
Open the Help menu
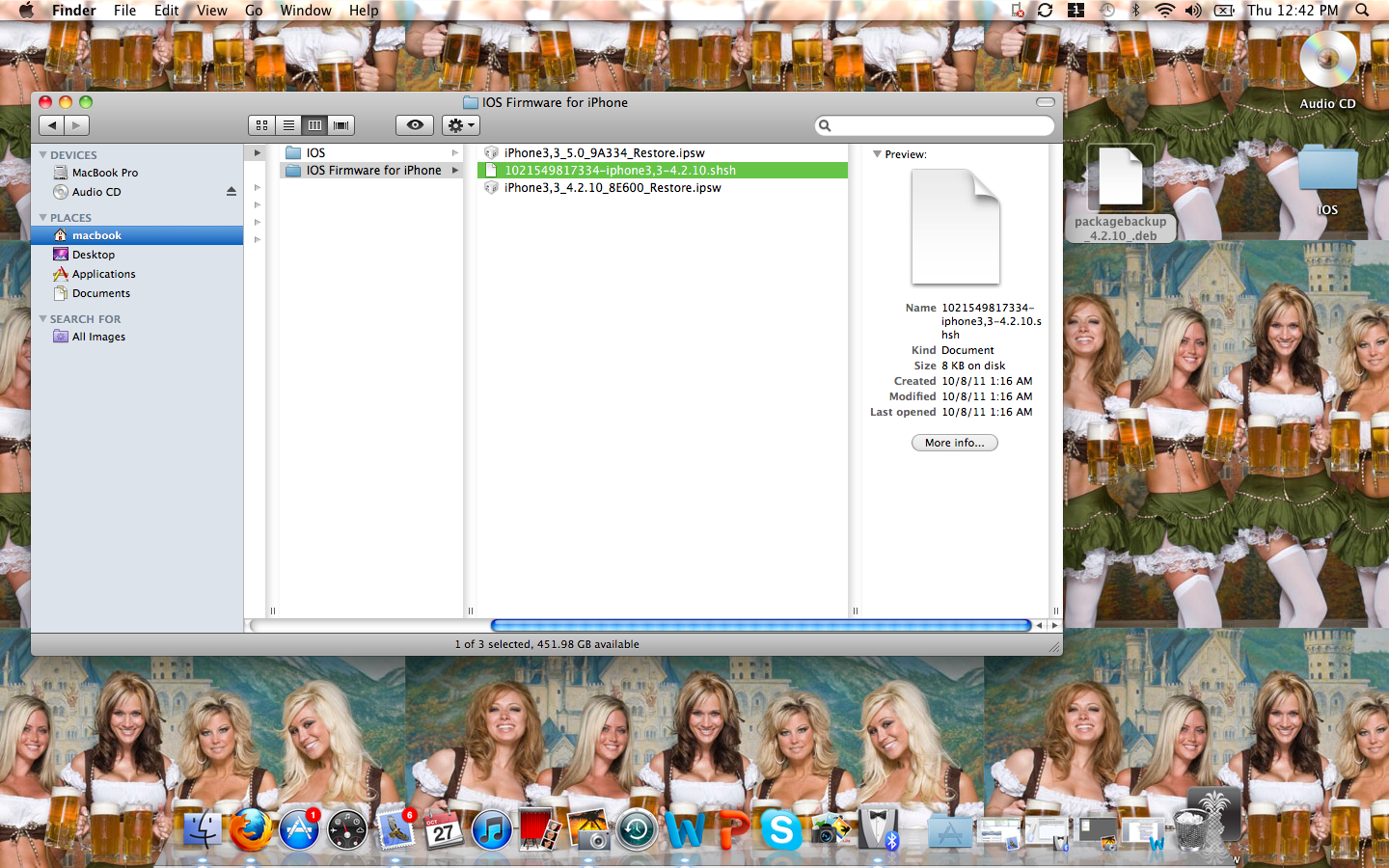point(364,11)
